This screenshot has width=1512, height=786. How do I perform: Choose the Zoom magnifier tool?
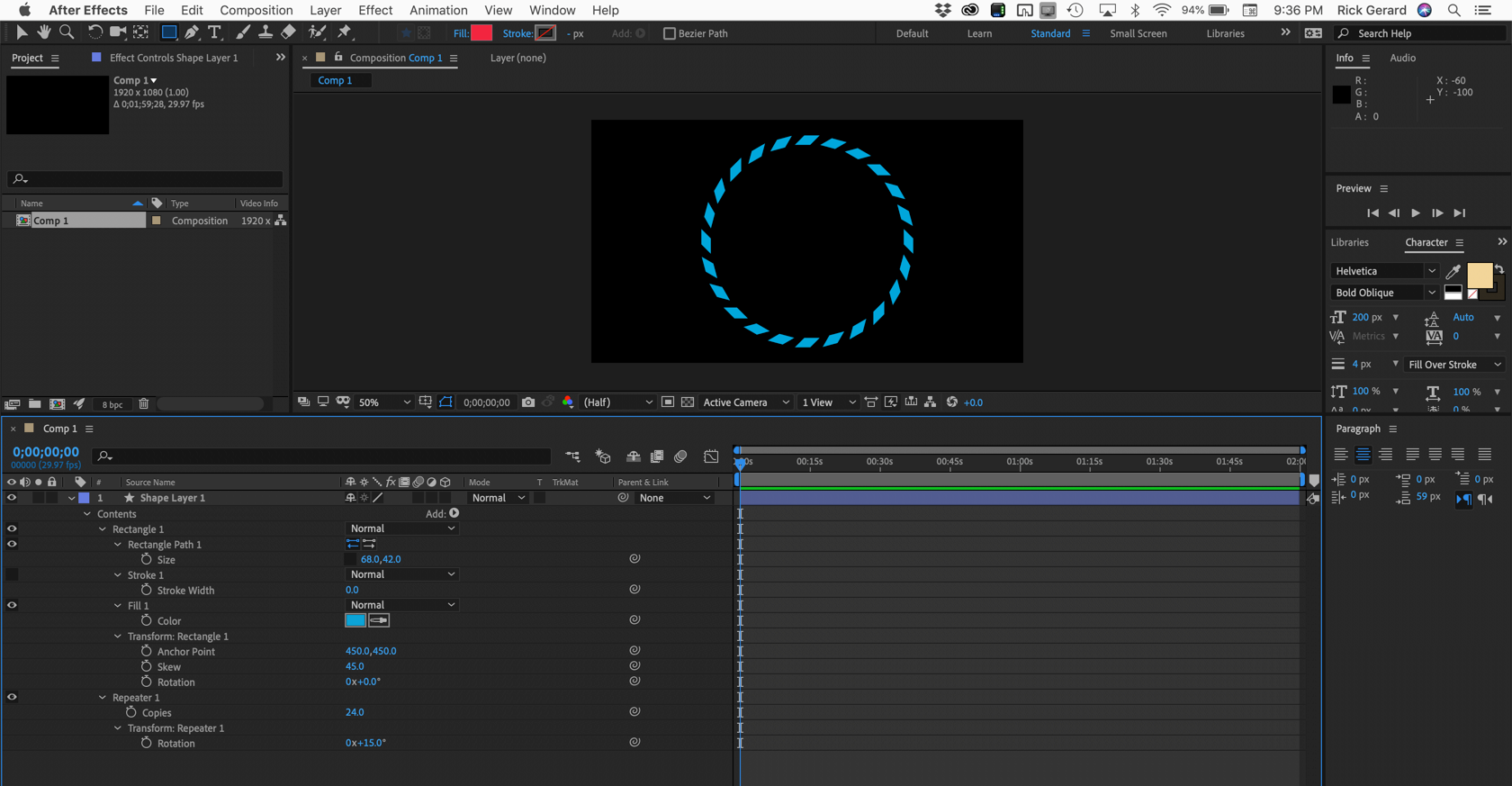tap(67, 32)
